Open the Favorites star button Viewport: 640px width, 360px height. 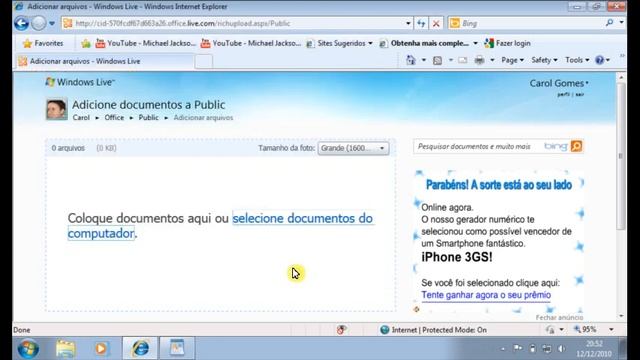(43, 43)
